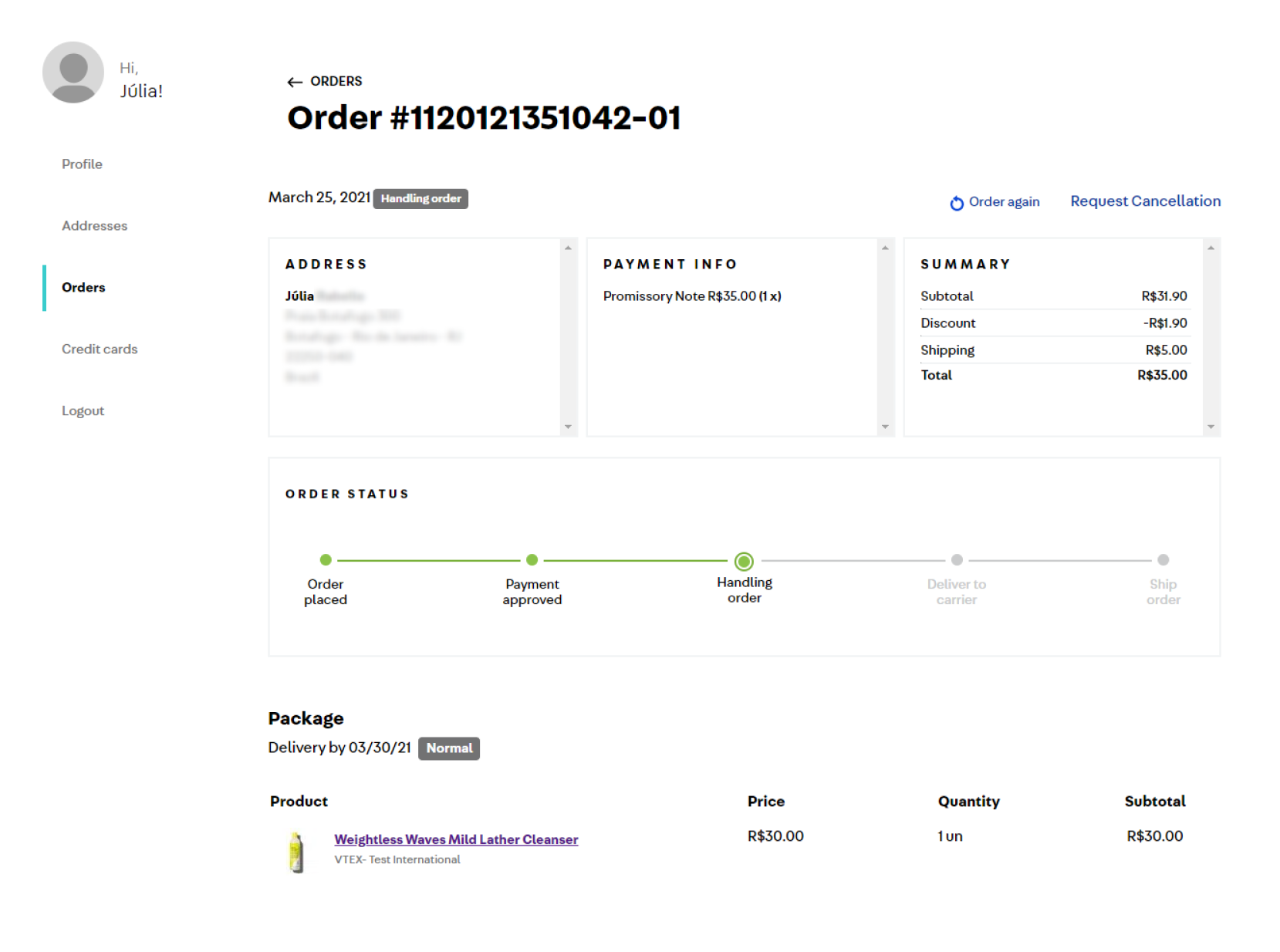Open Weightless Waves Mild Lather Cleanser link
Image resolution: width=1280 pixels, height=952 pixels.
pyautogui.click(x=455, y=839)
